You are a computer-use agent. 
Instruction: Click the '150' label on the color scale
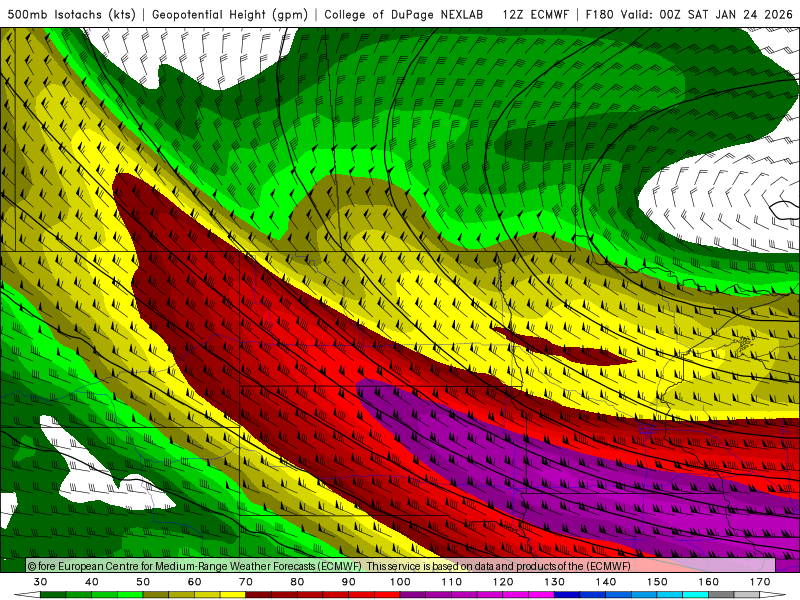click(657, 582)
